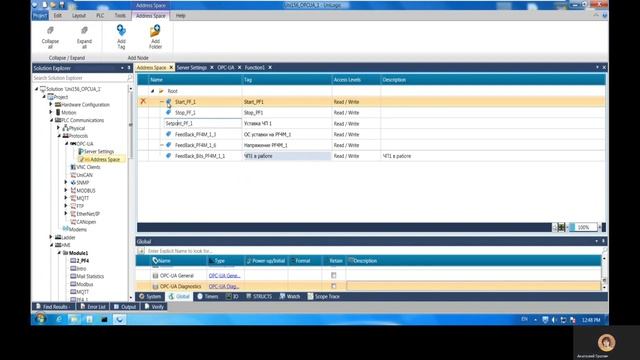Click the Expand all icon

coord(84,31)
